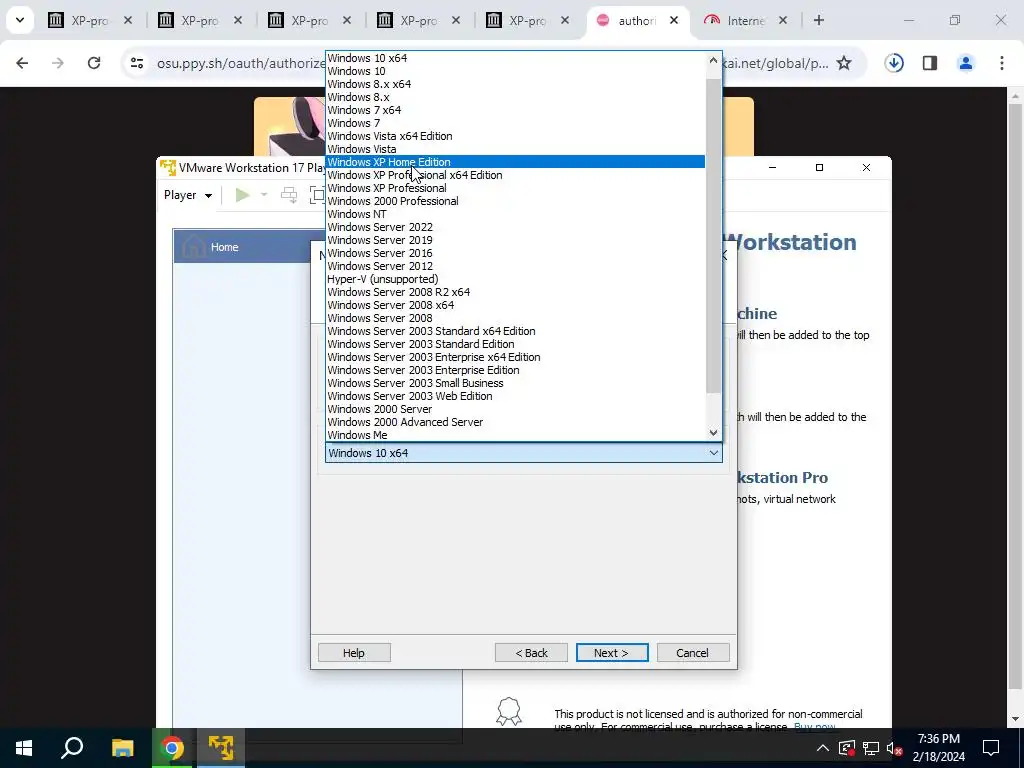Choose Windows Server 2008 option

515,319
